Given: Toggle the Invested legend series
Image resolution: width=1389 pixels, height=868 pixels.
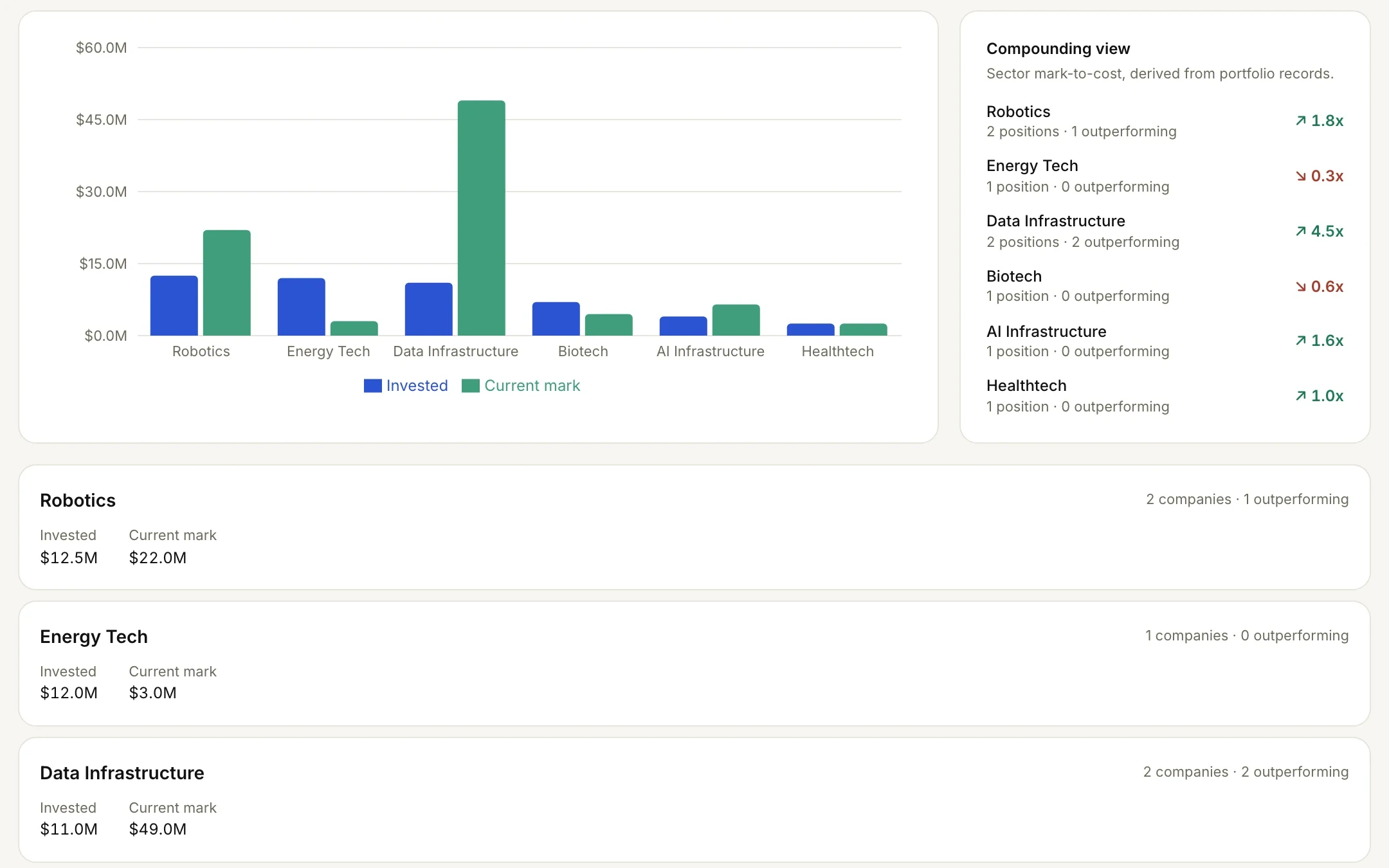Looking at the screenshot, I should 406,386.
